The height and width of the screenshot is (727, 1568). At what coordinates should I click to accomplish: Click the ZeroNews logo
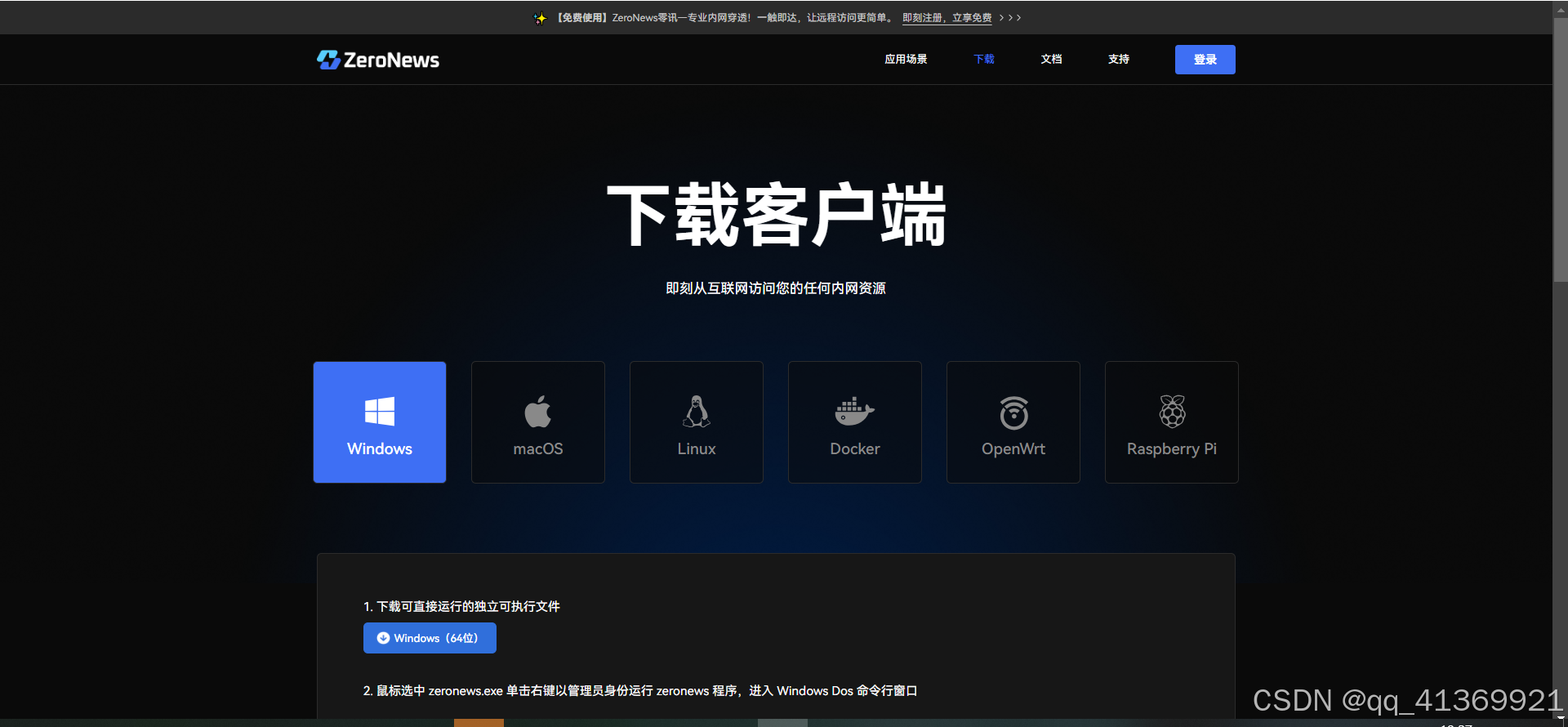(378, 60)
